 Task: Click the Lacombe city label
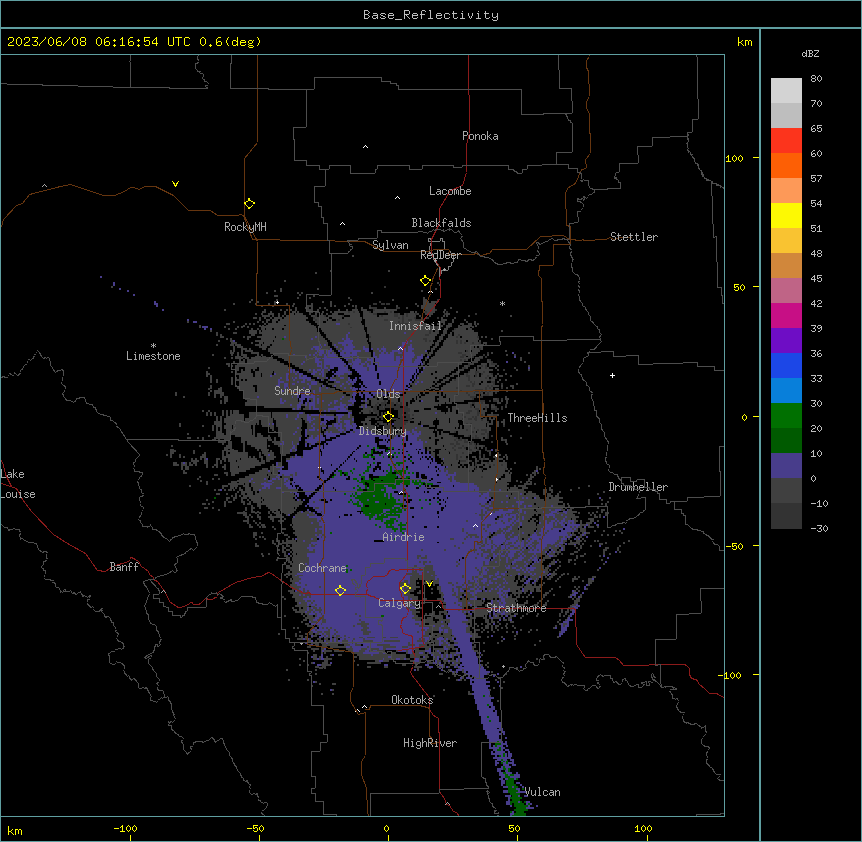click(x=450, y=191)
